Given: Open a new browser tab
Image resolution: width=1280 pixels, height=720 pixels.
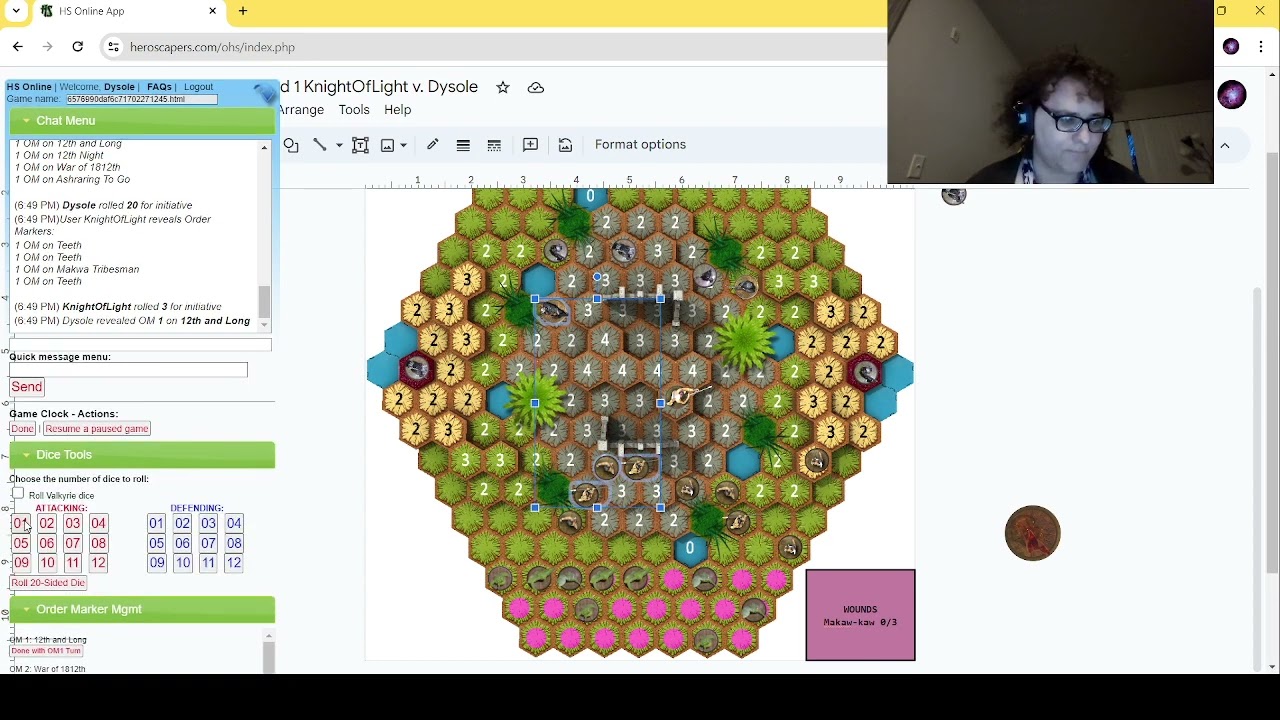Looking at the screenshot, I should 243,11.
